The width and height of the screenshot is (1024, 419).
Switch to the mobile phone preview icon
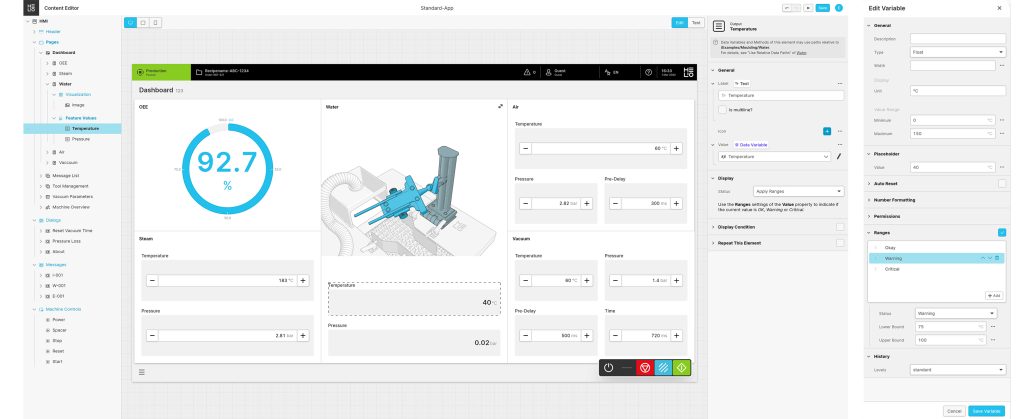point(157,22)
